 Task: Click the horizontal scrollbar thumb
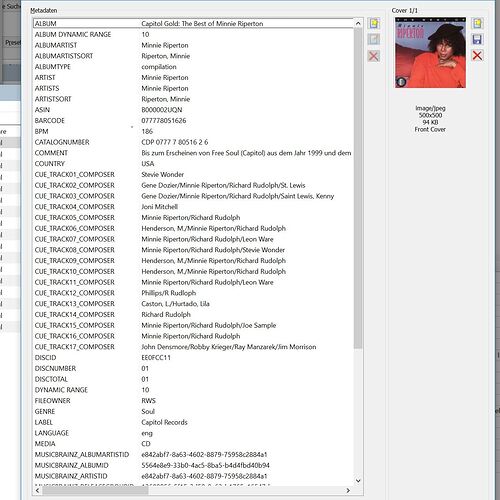pos(95,490)
